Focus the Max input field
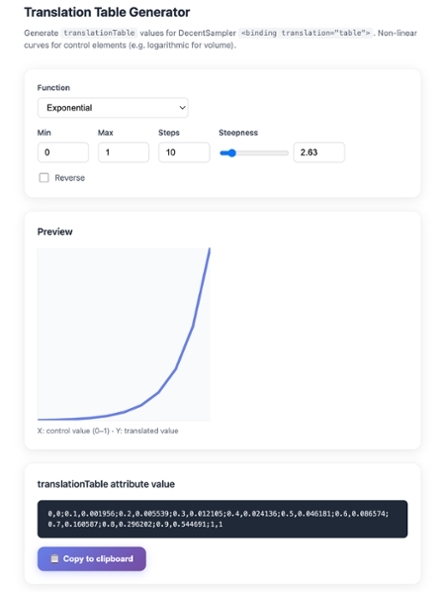Screen dimensions: 444x592 (123, 153)
